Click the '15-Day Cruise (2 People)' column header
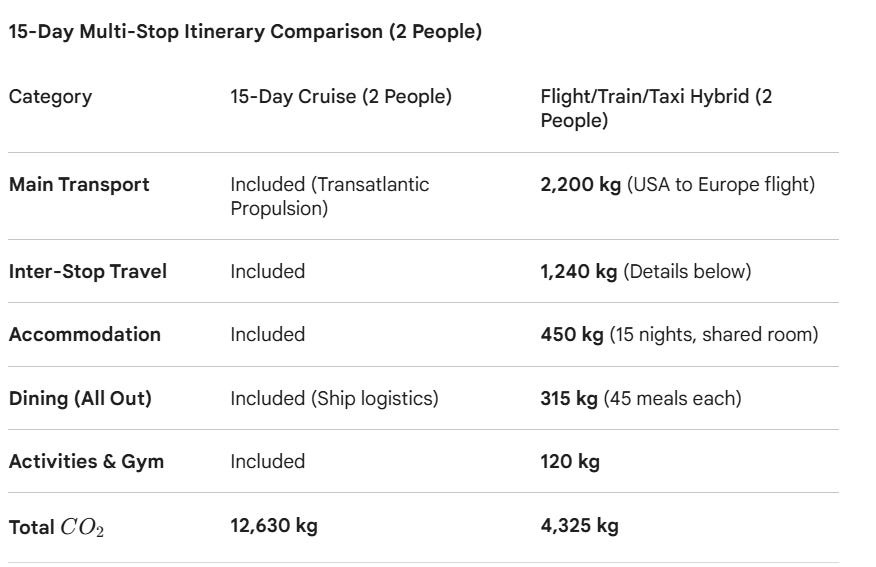Image resolution: width=876 pixels, height=567 pixels. point(341,96)
